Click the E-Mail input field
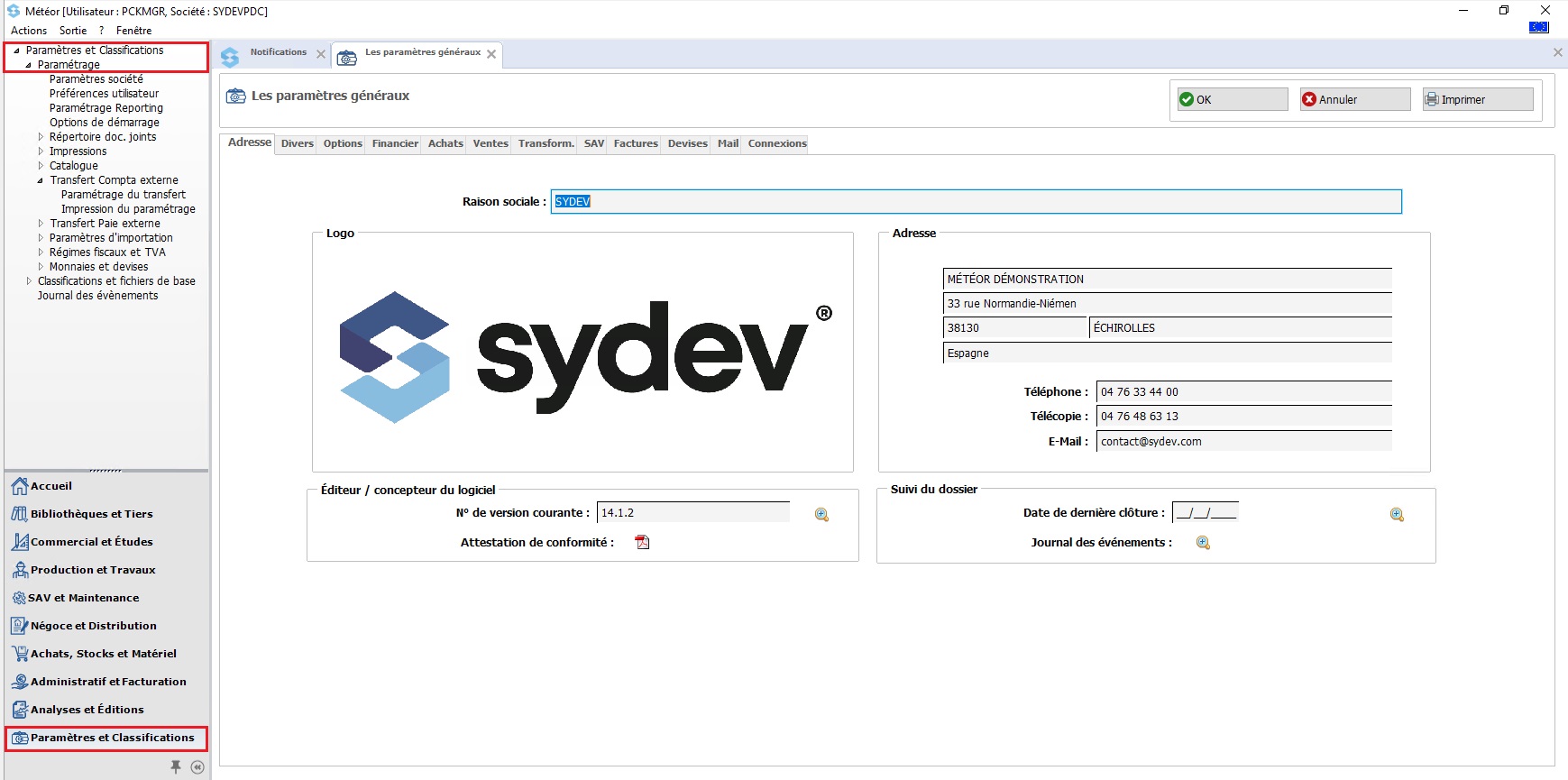1568x780 pixels. [1244, 441]
